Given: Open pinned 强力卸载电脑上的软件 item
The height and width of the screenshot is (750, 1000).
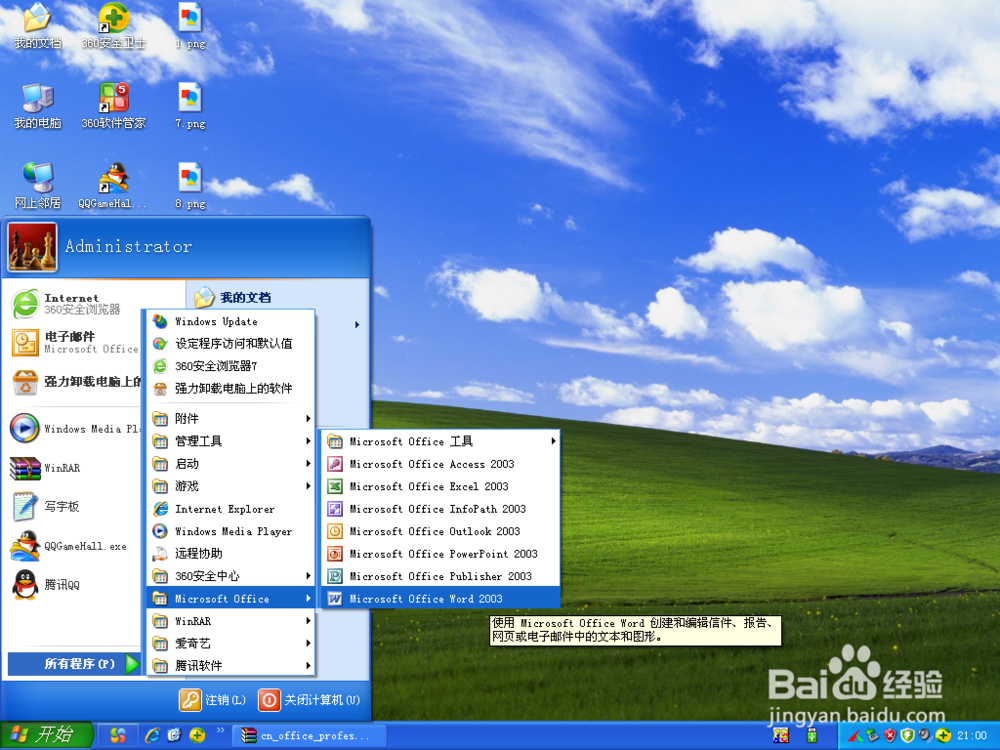Looking at the screenshot, I should [x=73, y=382].
